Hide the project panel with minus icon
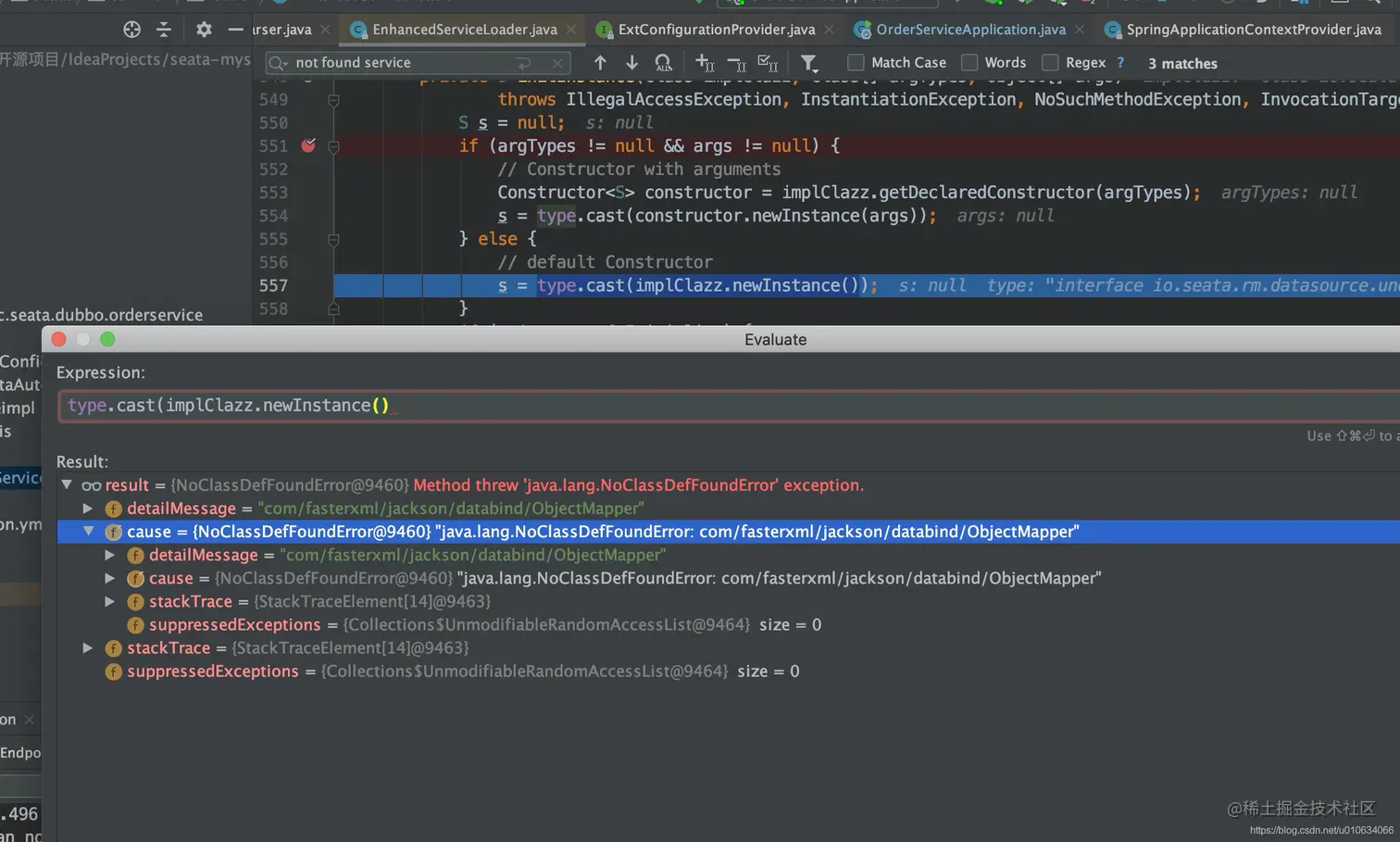The image size is (1400, 842). point(236,30)
